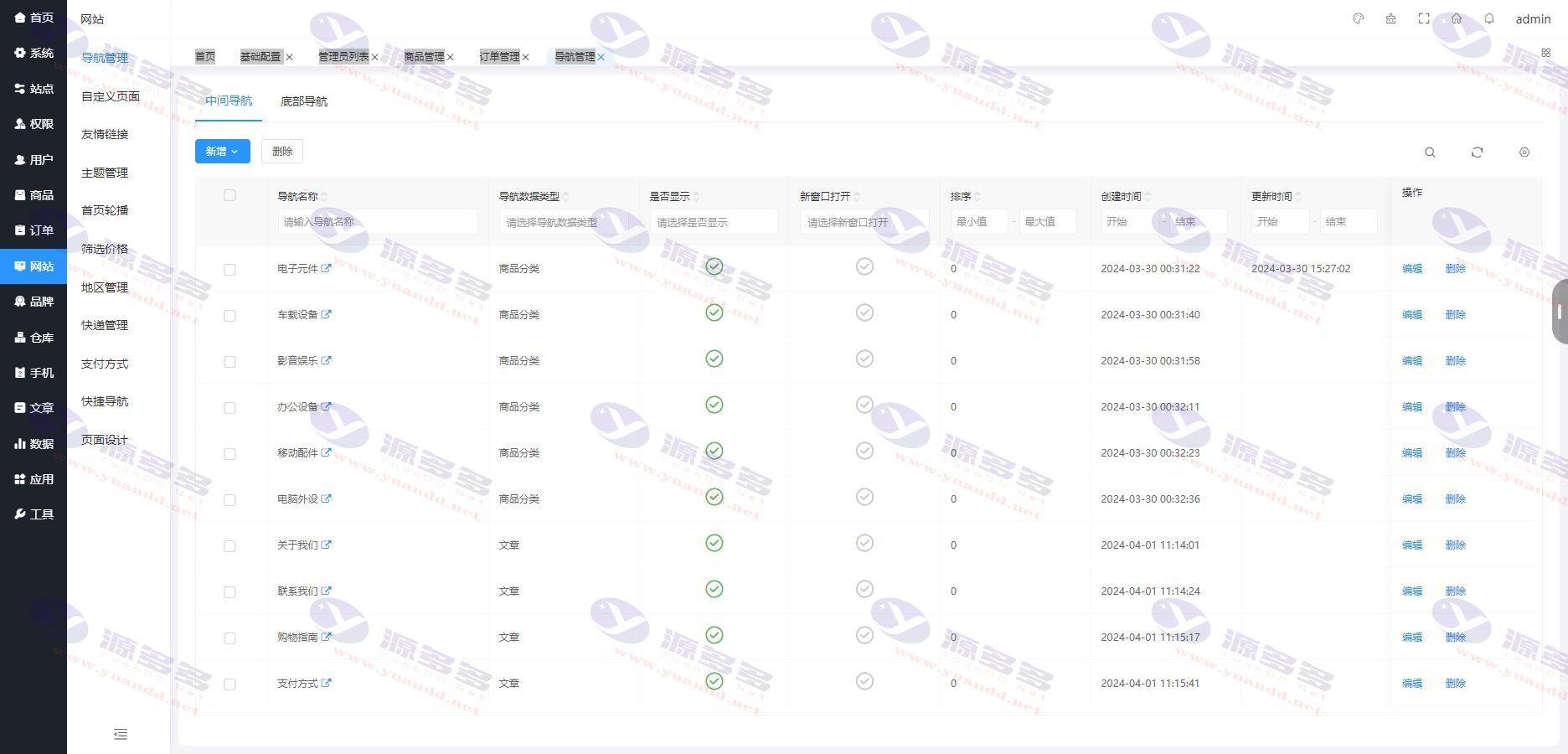Viewport: 1568px width, 754px height.
Task: Sort by 导航名称 column arrows
Action: (324, 197)
